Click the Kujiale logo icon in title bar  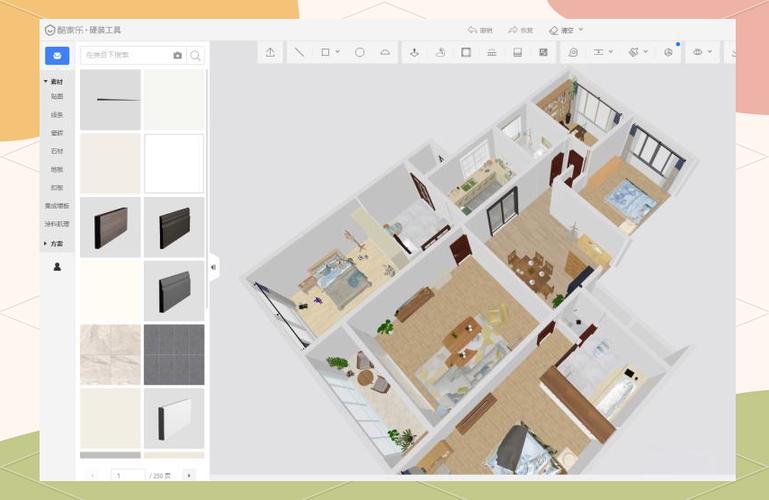tap(50, 30)
